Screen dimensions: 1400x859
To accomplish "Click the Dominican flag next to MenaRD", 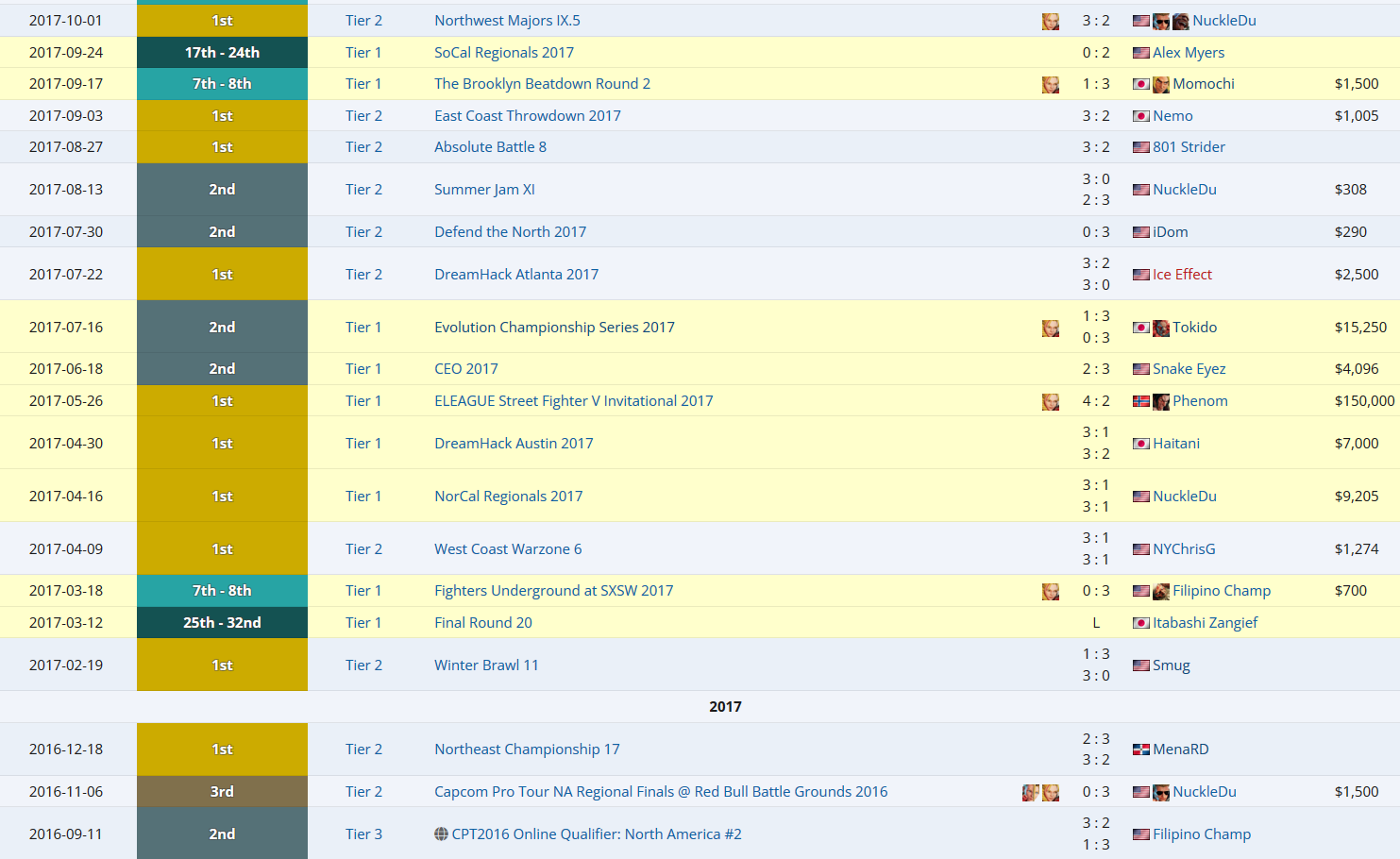I will 1141,750.
